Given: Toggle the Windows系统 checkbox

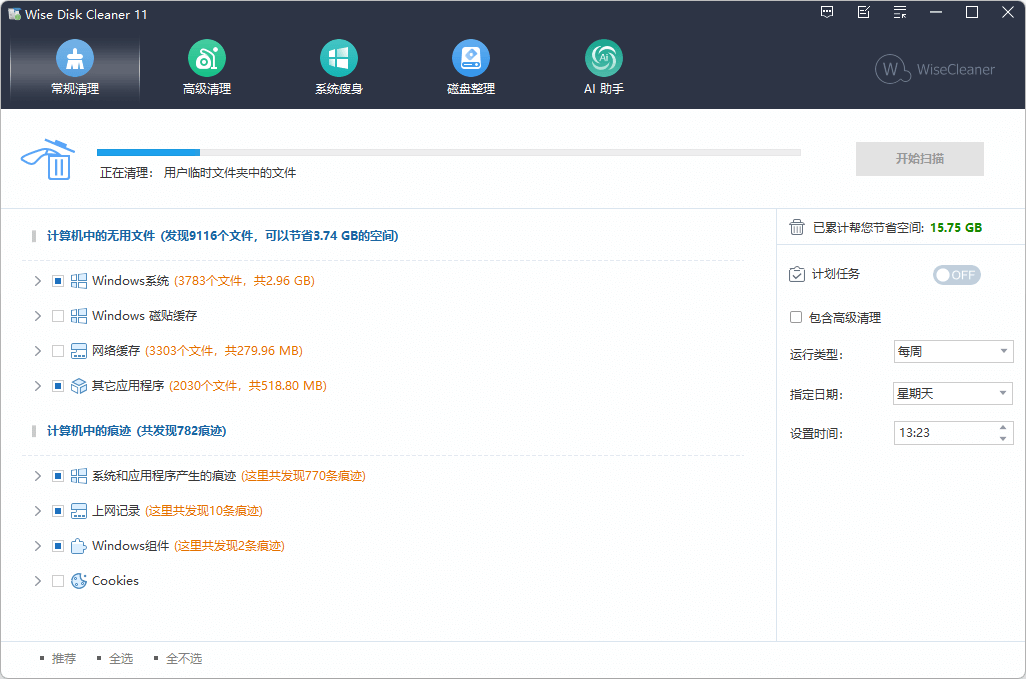Looking at the screenshot, I should (x=58, y=281).
